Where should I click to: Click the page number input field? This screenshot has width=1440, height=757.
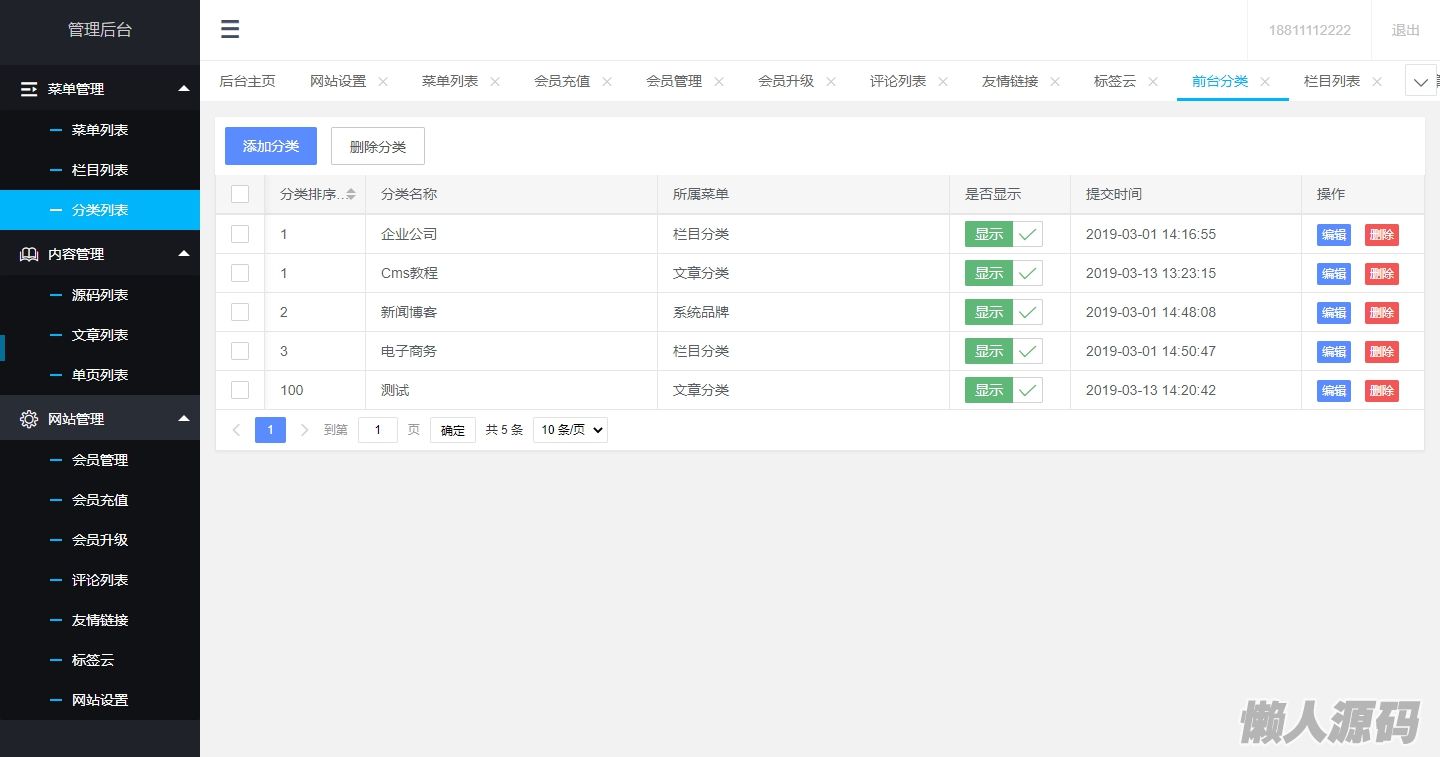point(378,430)
